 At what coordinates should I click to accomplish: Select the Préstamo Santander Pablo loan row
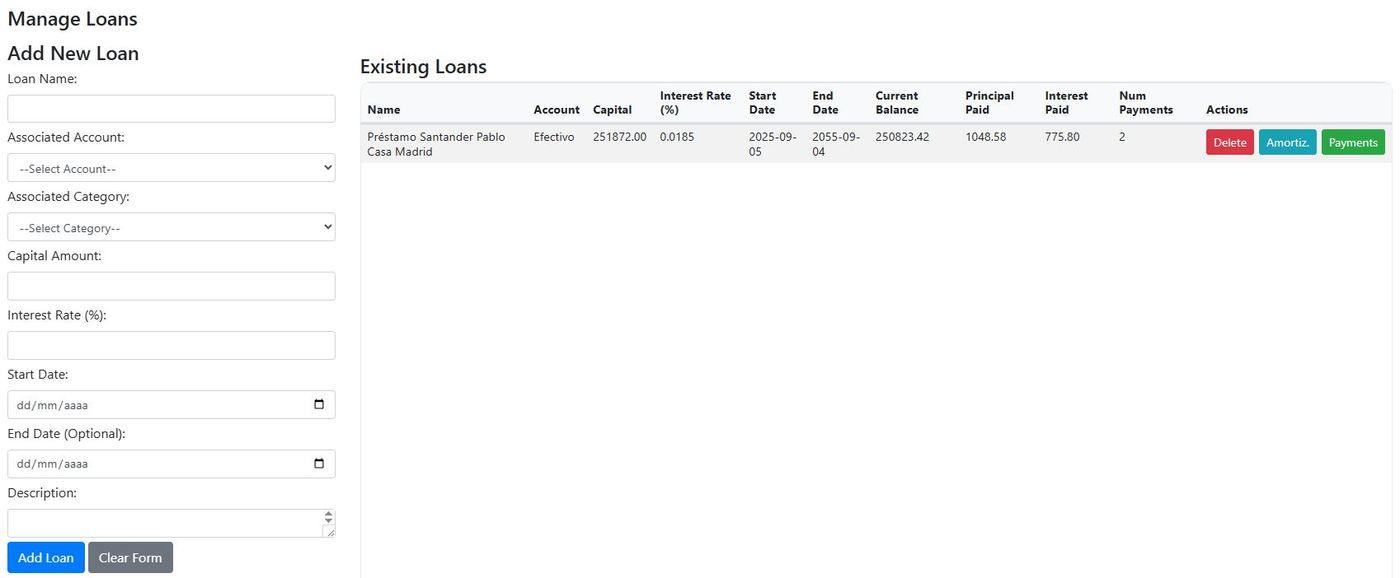(x=700, y=143)
